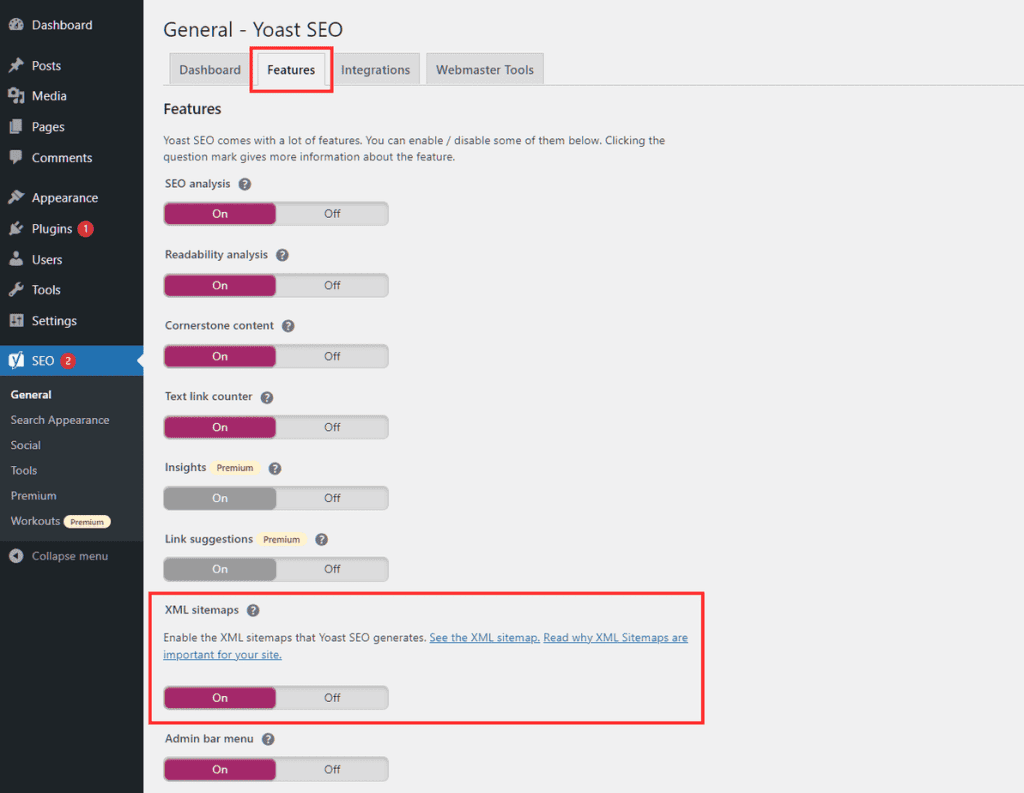Set Insights toggle to On
This screenshot has height=793, width=1024.
pyautogui.click(x=220, y=498)
